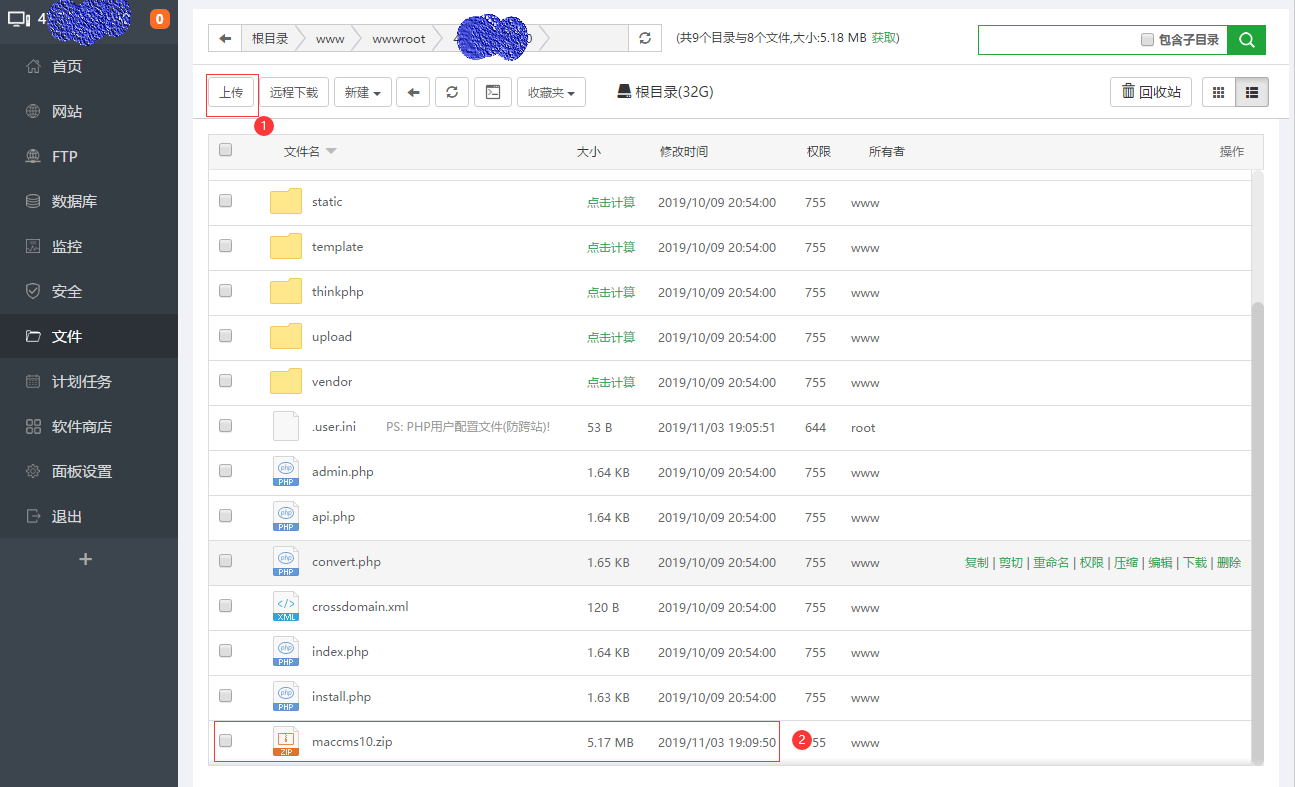Switch to list view
Viewport: 1295px width, 787px height.
[1252, 92]
